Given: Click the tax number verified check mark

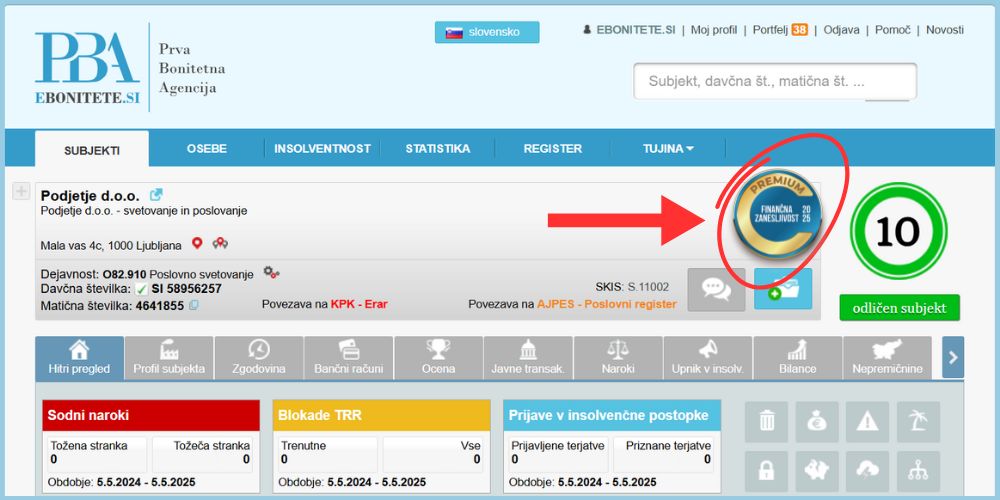Looking at the screenshot, I should click(x=142, y=290).
